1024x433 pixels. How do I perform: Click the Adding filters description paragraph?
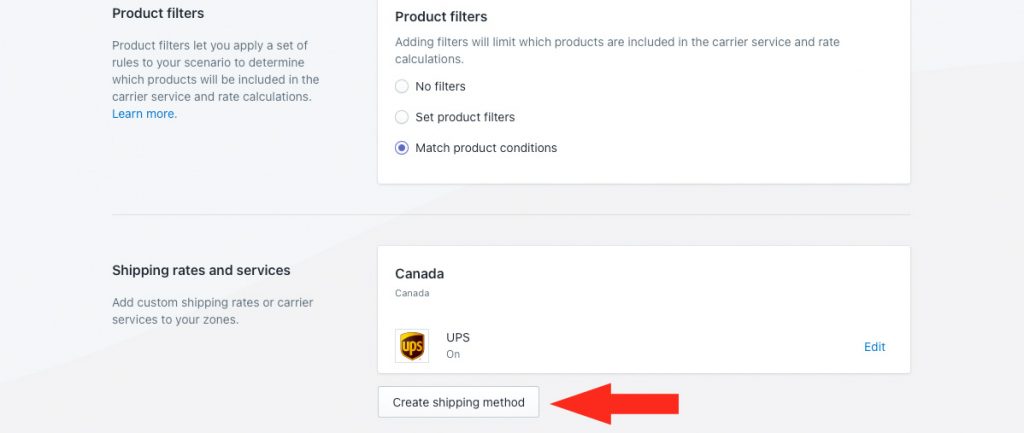tap(617, 50)
